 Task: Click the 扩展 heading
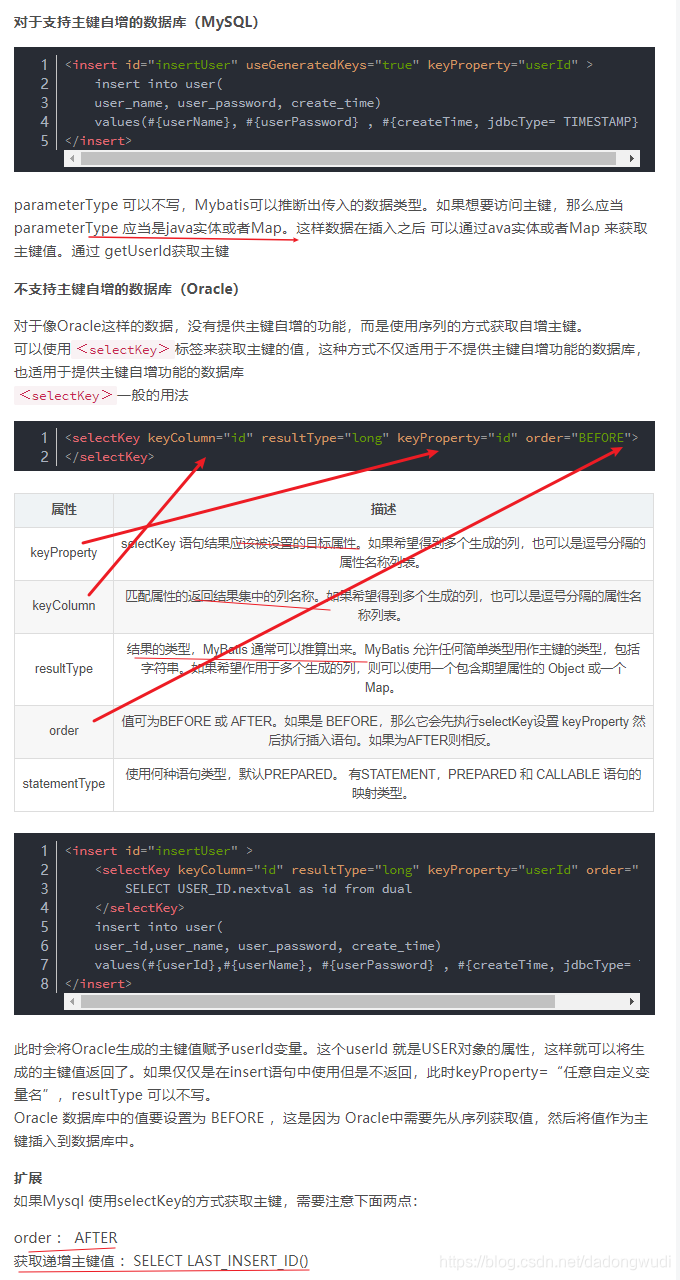tap(28, 1178)
